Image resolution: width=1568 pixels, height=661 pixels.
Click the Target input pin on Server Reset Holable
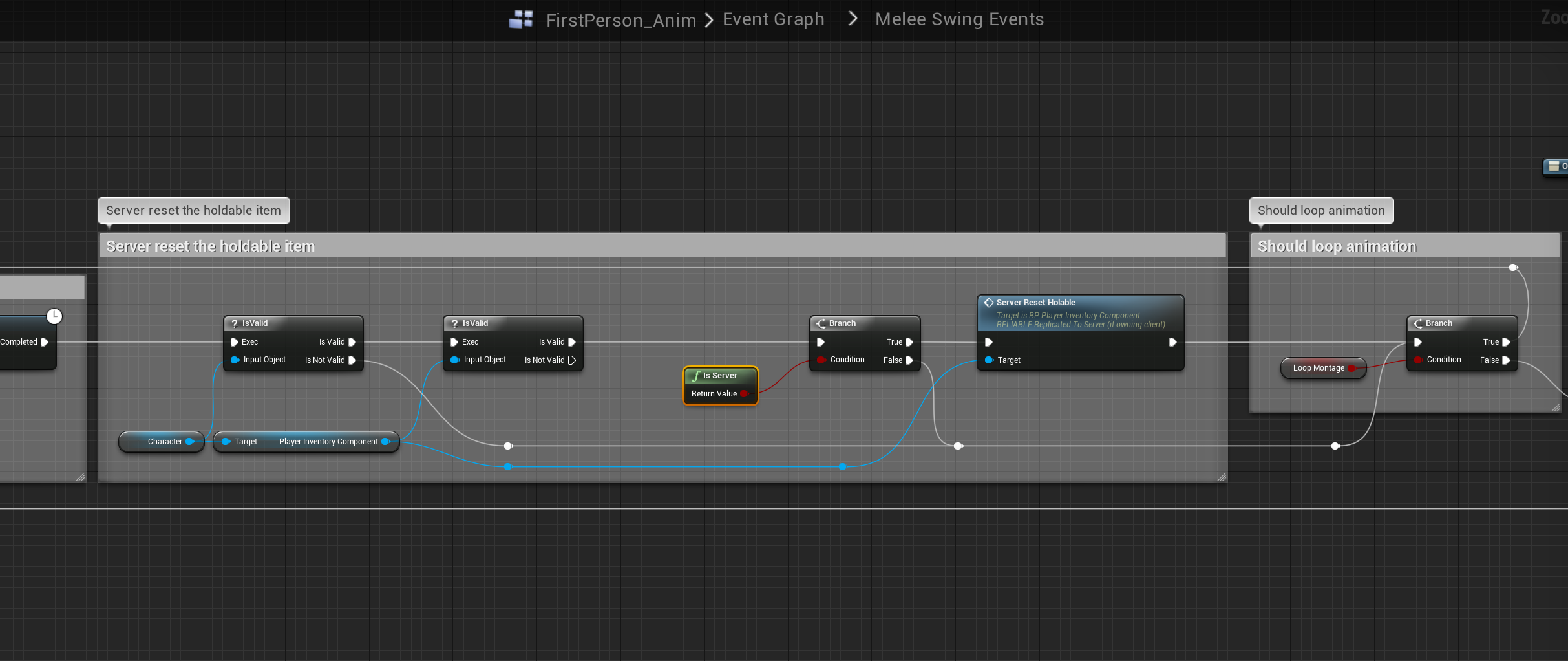(989, 360)
